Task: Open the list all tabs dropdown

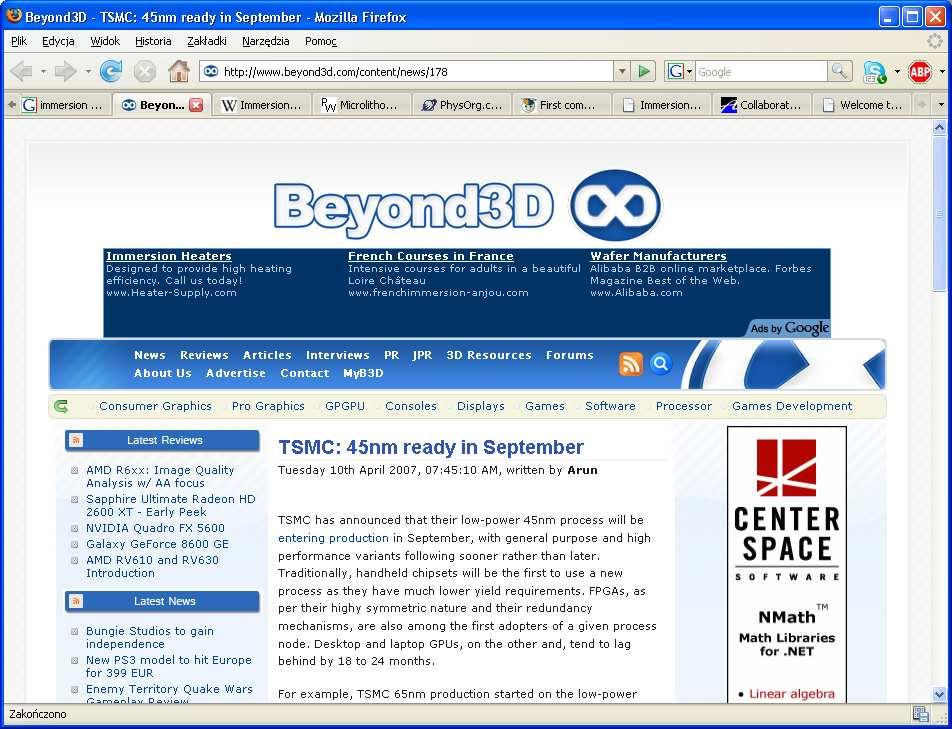Action: [x=941, y=105]
